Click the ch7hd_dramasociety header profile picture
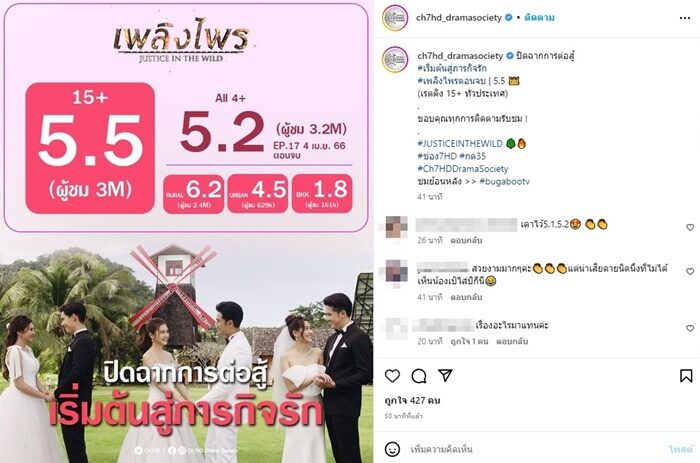The image size is (700, 463). tap(395, 18)
